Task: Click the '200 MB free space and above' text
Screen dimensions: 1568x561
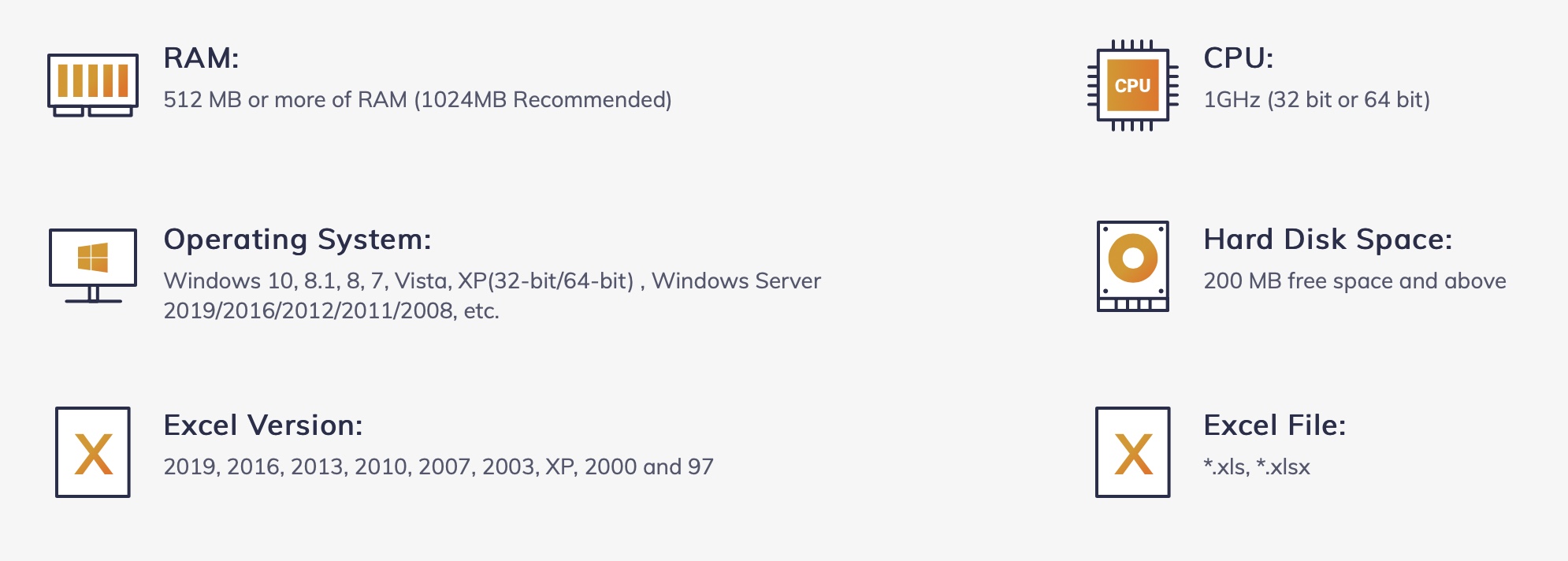Action: click(x=1354, y=281)
